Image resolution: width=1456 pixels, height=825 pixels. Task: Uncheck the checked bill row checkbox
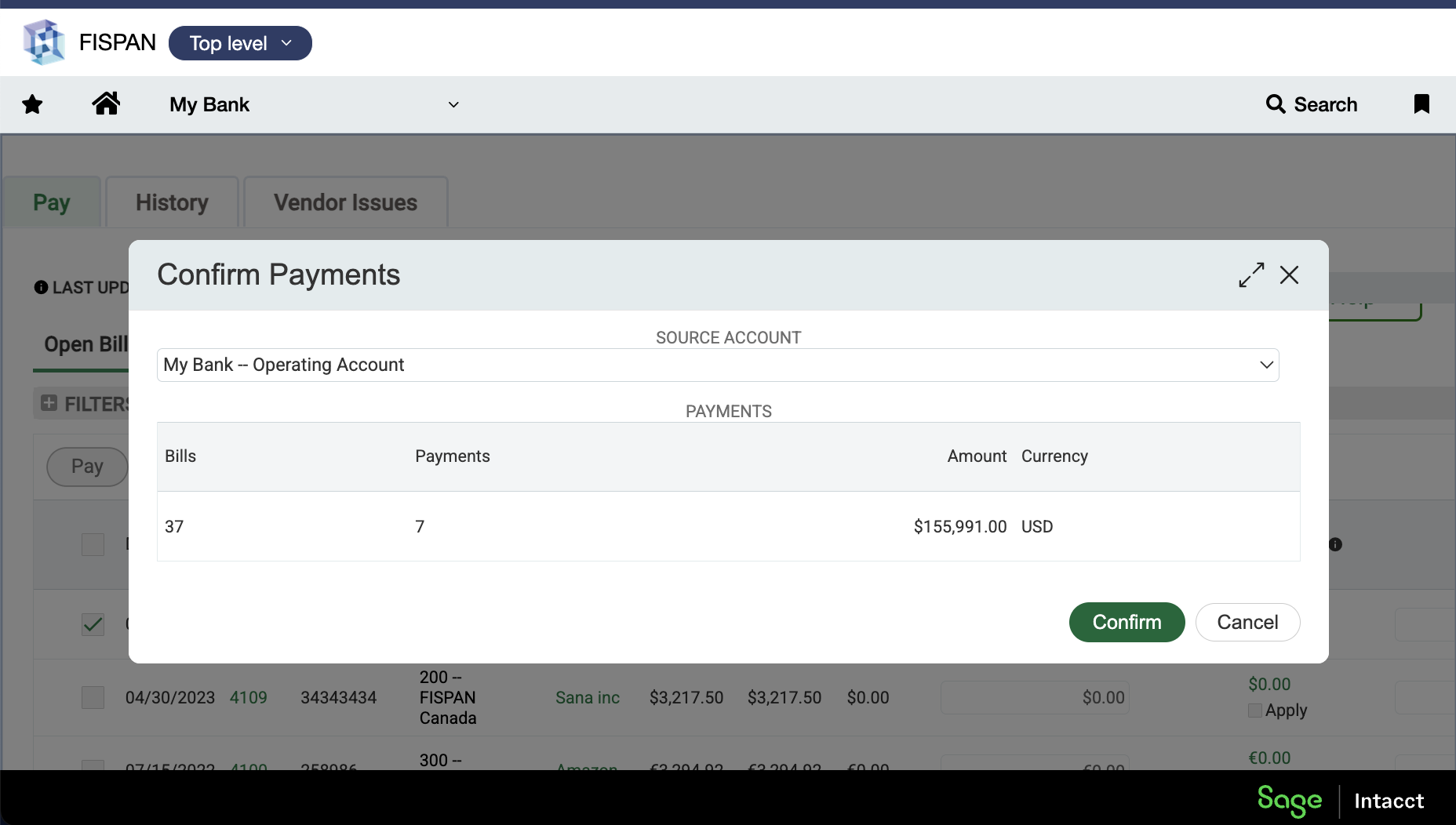93,624
